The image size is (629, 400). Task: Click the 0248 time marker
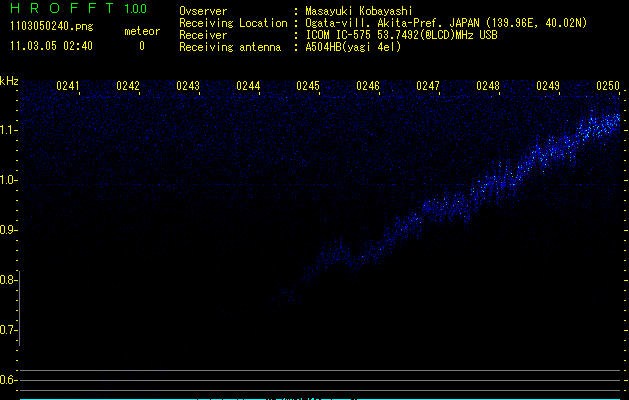[488, 85]
